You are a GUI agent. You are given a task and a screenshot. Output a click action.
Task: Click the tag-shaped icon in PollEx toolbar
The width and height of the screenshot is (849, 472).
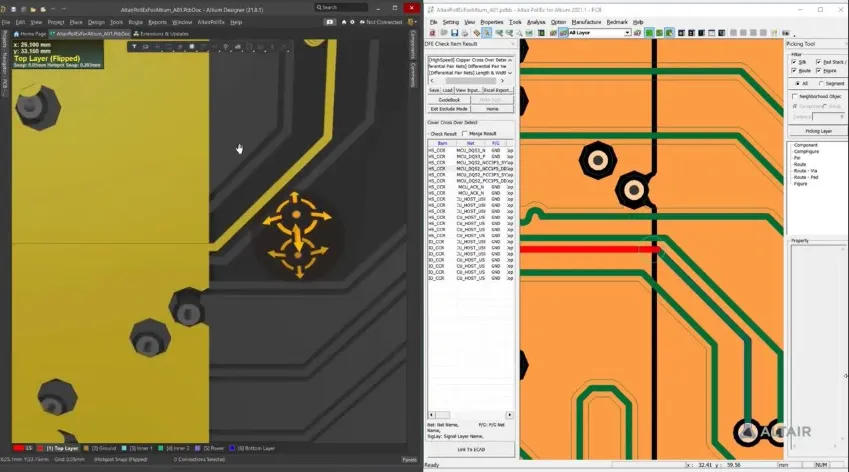(476, 33)
